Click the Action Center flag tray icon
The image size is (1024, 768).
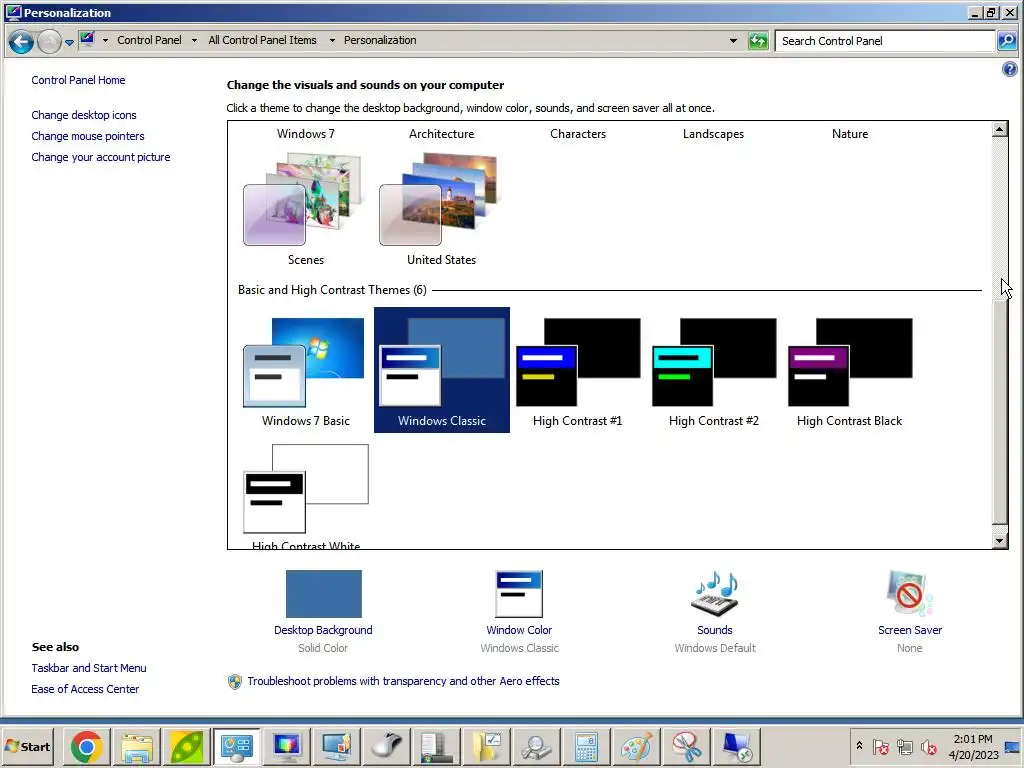click(881, 747)
